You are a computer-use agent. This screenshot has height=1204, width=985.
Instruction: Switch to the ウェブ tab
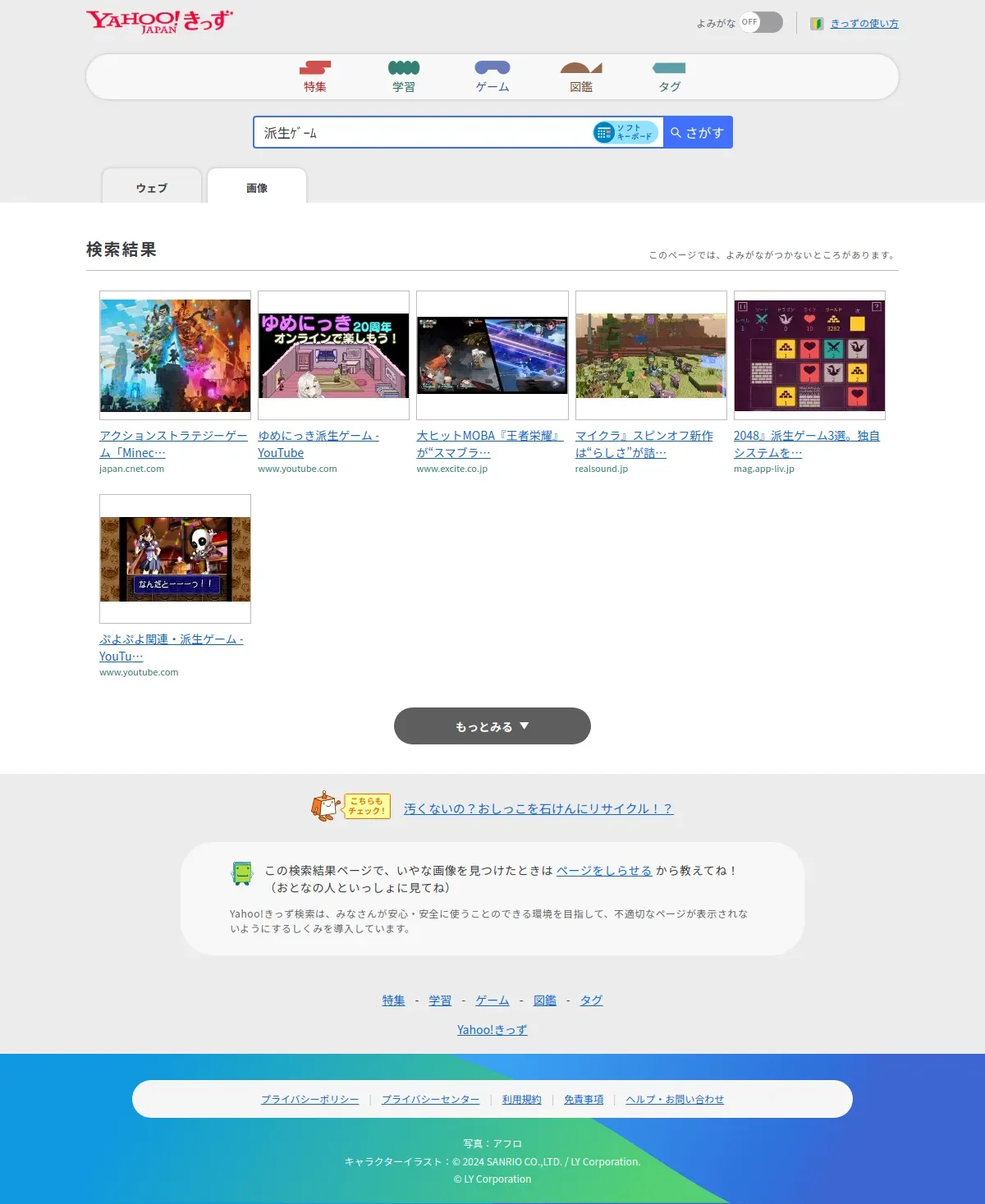pyautogui.click(x=152, y=187)
